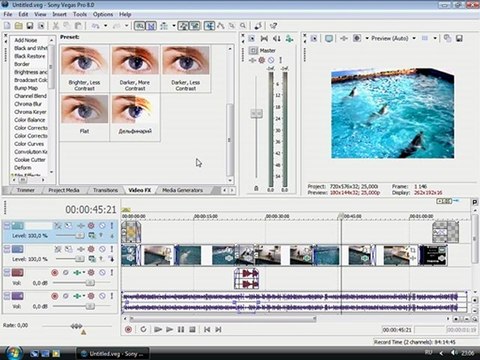
Task: Select Cookie Cutter effect in list
Action: [30, 160]
